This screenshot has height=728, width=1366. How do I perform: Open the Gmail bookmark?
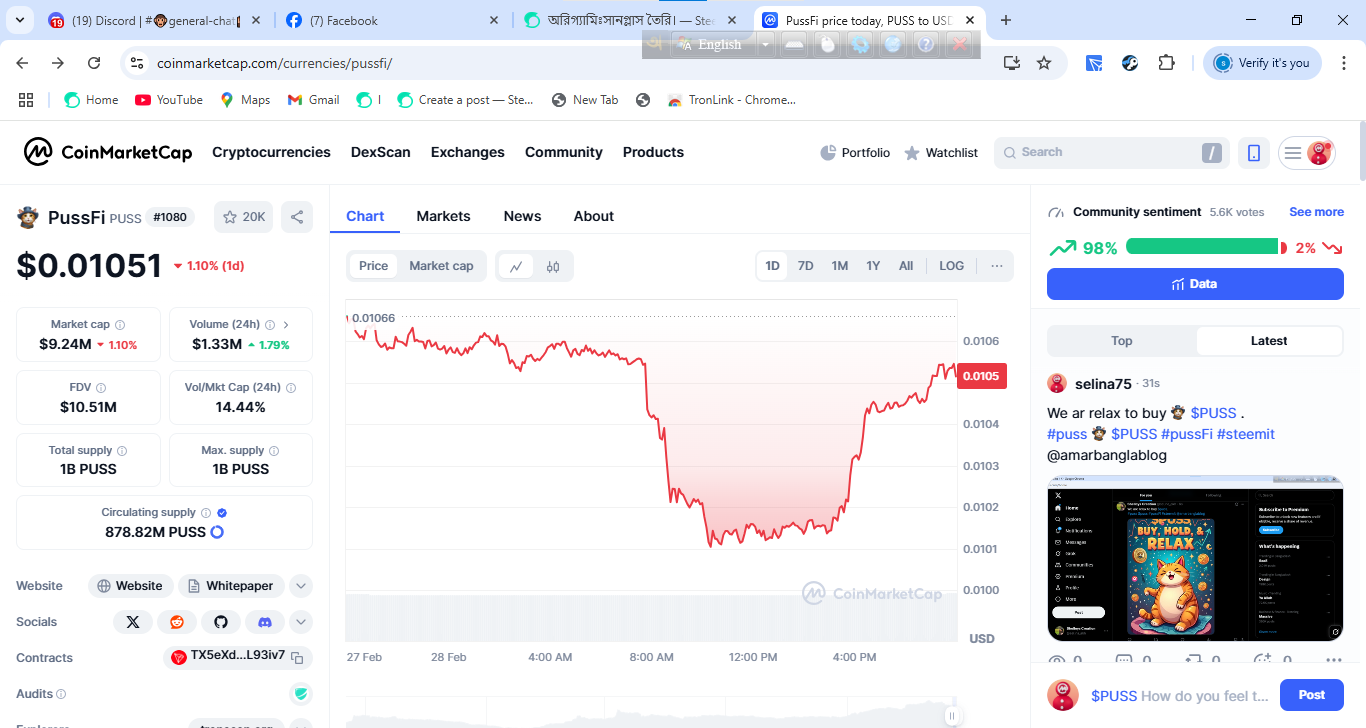coord(313,100)
